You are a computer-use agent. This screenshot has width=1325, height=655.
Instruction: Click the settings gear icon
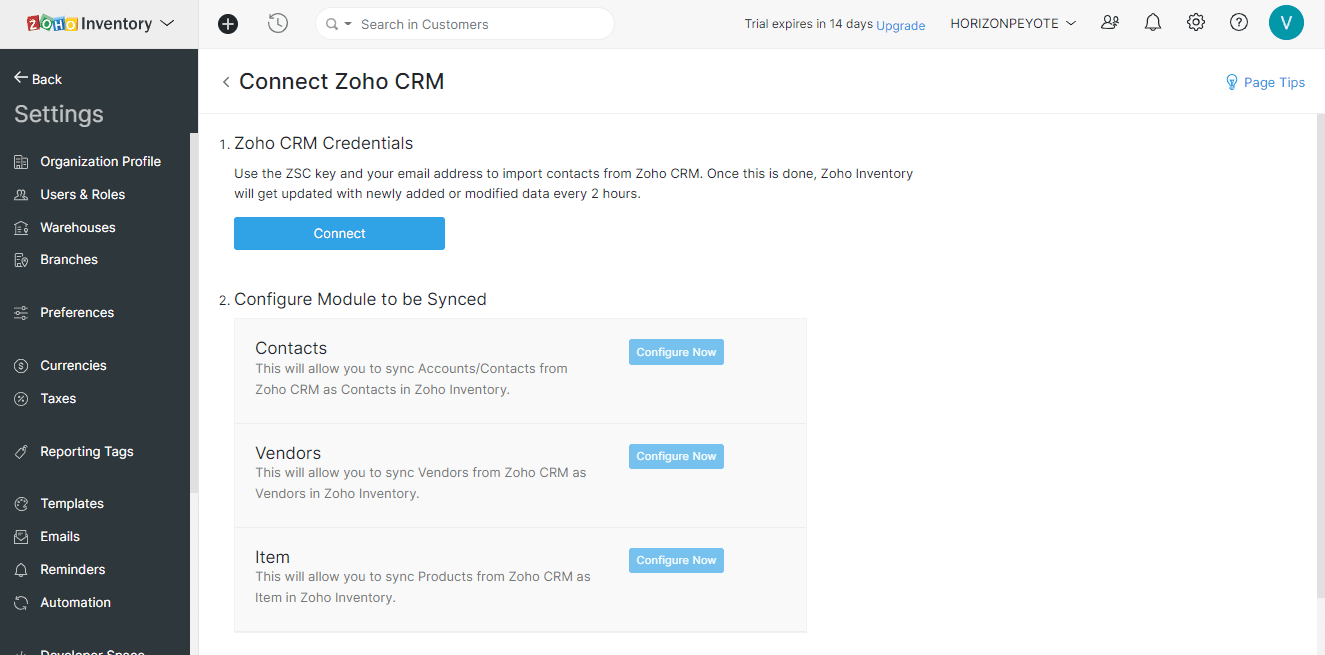pos(1196,23)
